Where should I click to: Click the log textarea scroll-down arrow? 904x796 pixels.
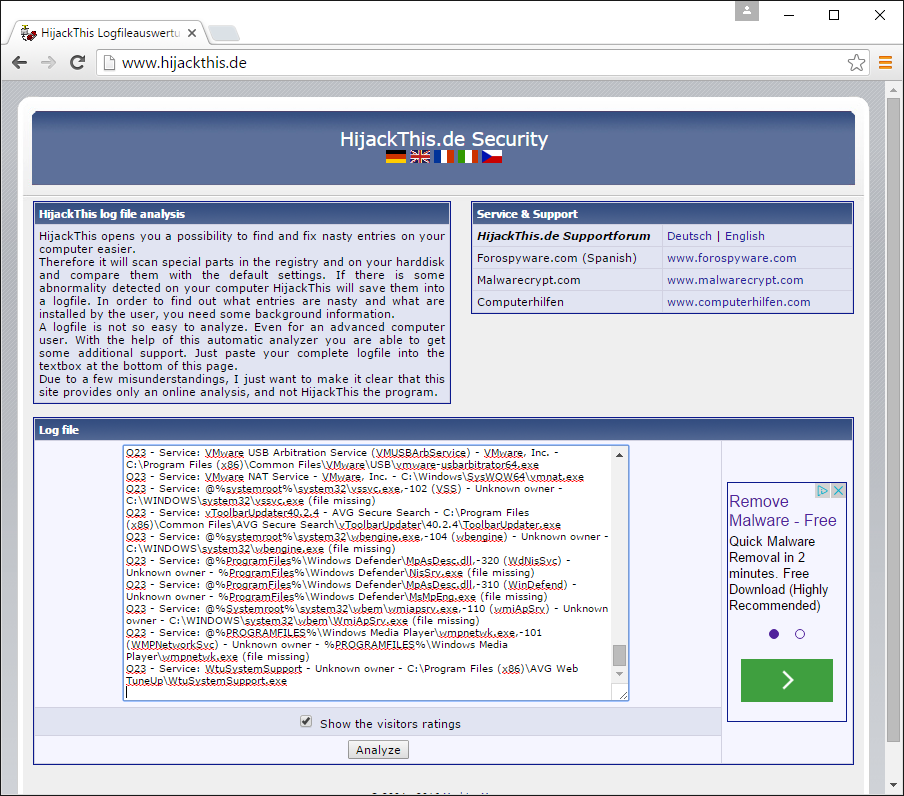619,674
